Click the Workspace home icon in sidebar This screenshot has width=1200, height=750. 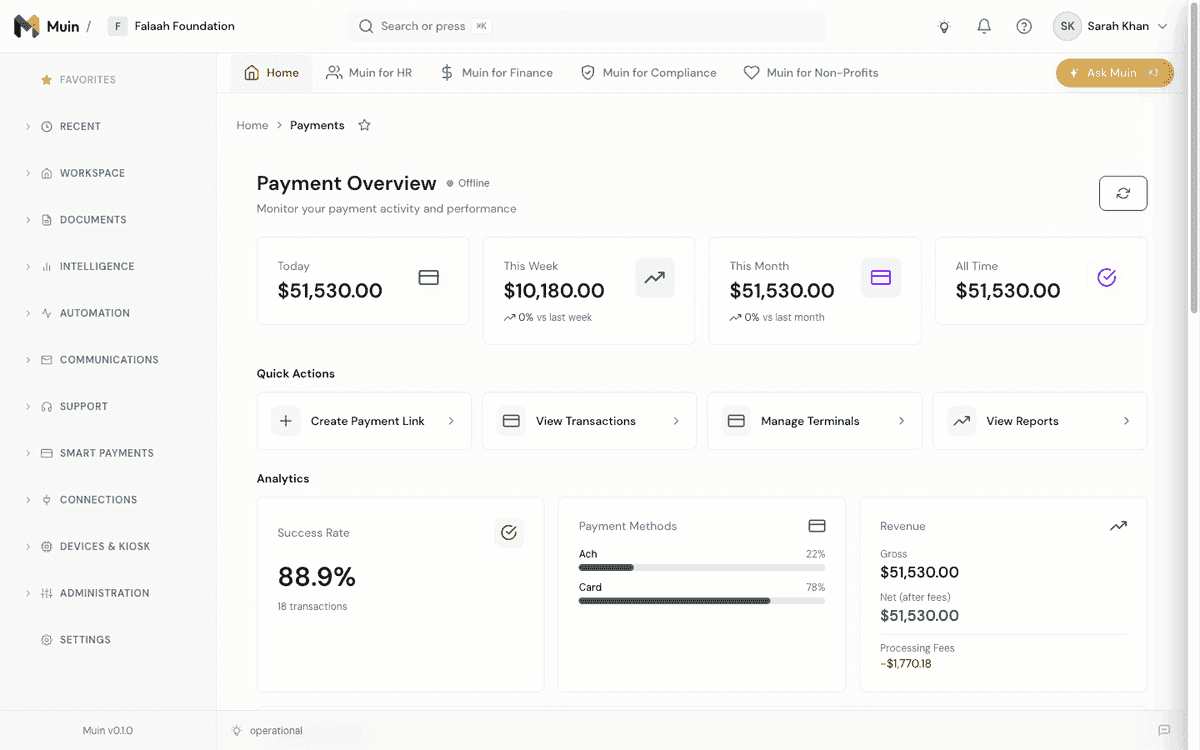(x=46, y=173)
